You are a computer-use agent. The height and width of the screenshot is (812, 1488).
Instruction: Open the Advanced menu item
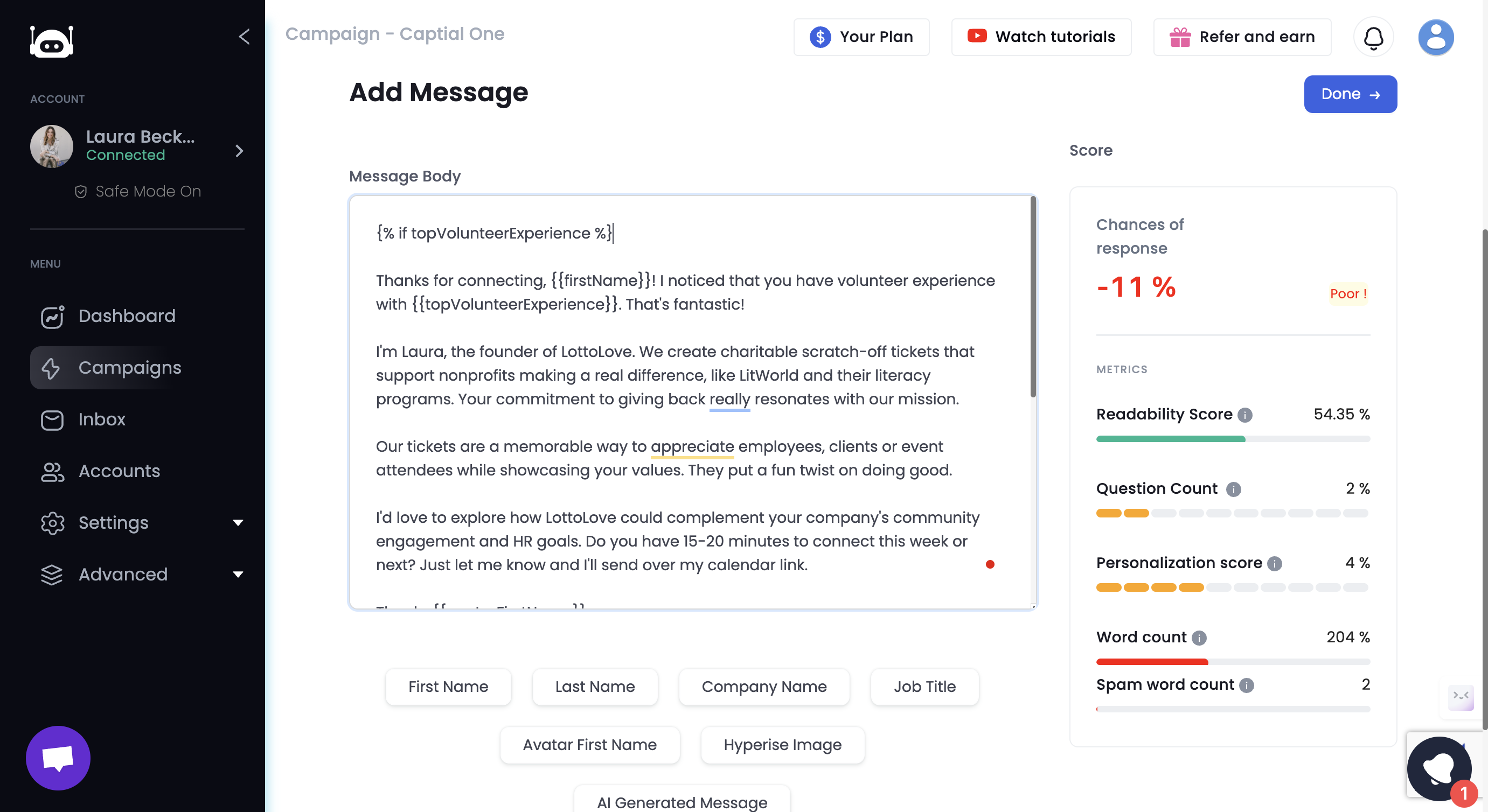(137, 575)
